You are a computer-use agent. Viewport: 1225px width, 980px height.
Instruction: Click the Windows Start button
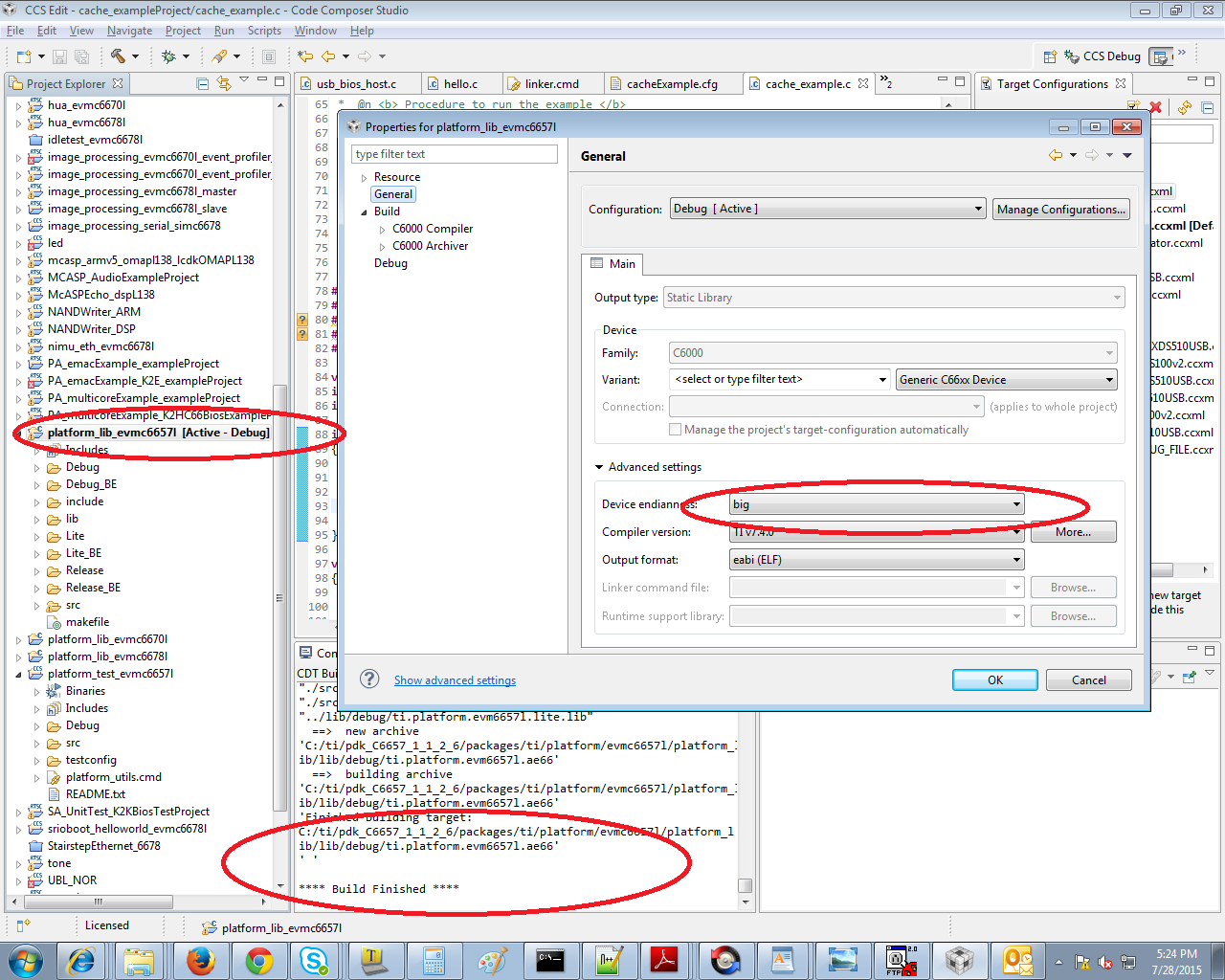click(25, 960)
